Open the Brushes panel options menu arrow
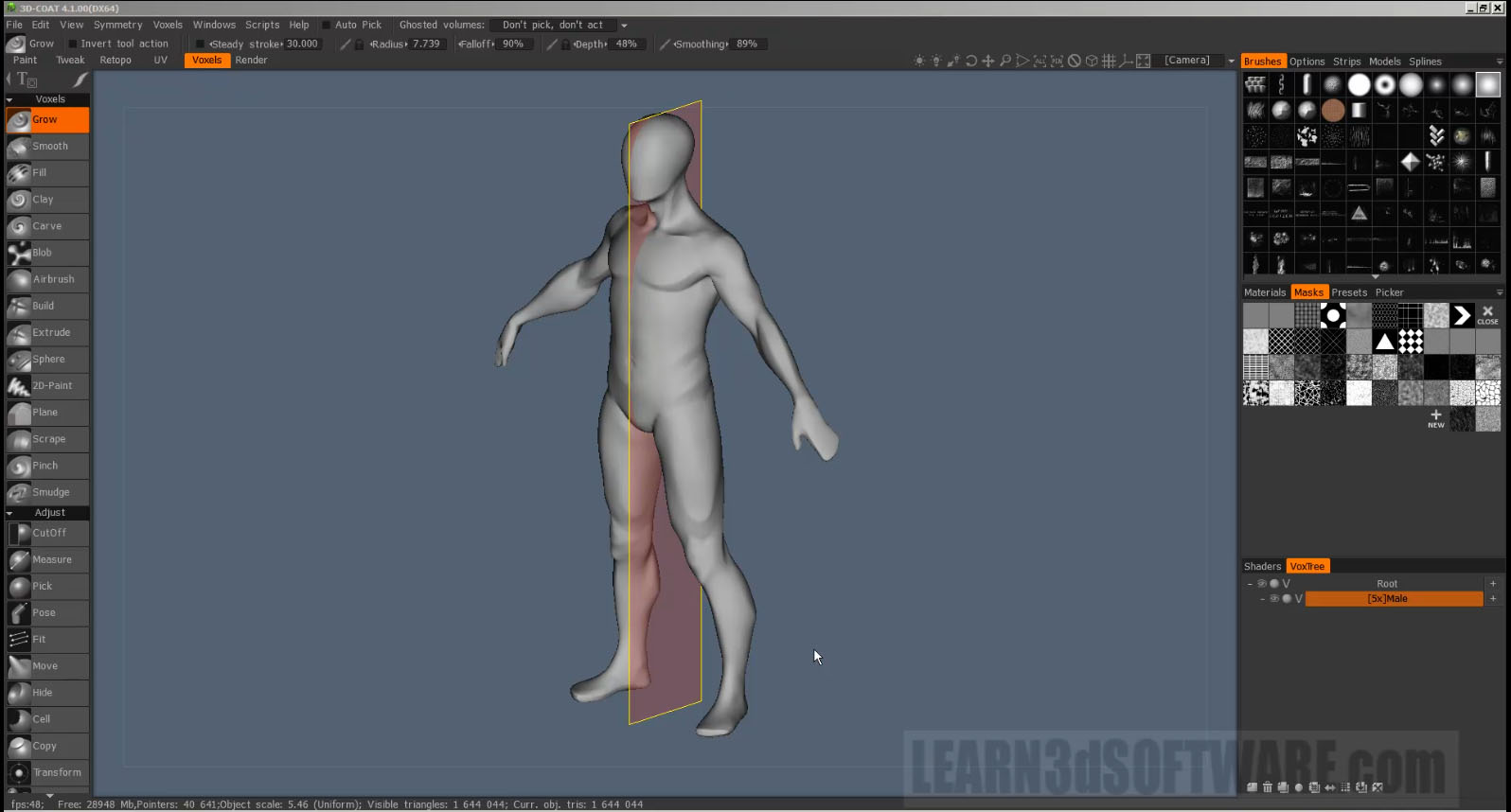Image resolution: width=1511 pixels, height=812 pixels. (1499, 62)
